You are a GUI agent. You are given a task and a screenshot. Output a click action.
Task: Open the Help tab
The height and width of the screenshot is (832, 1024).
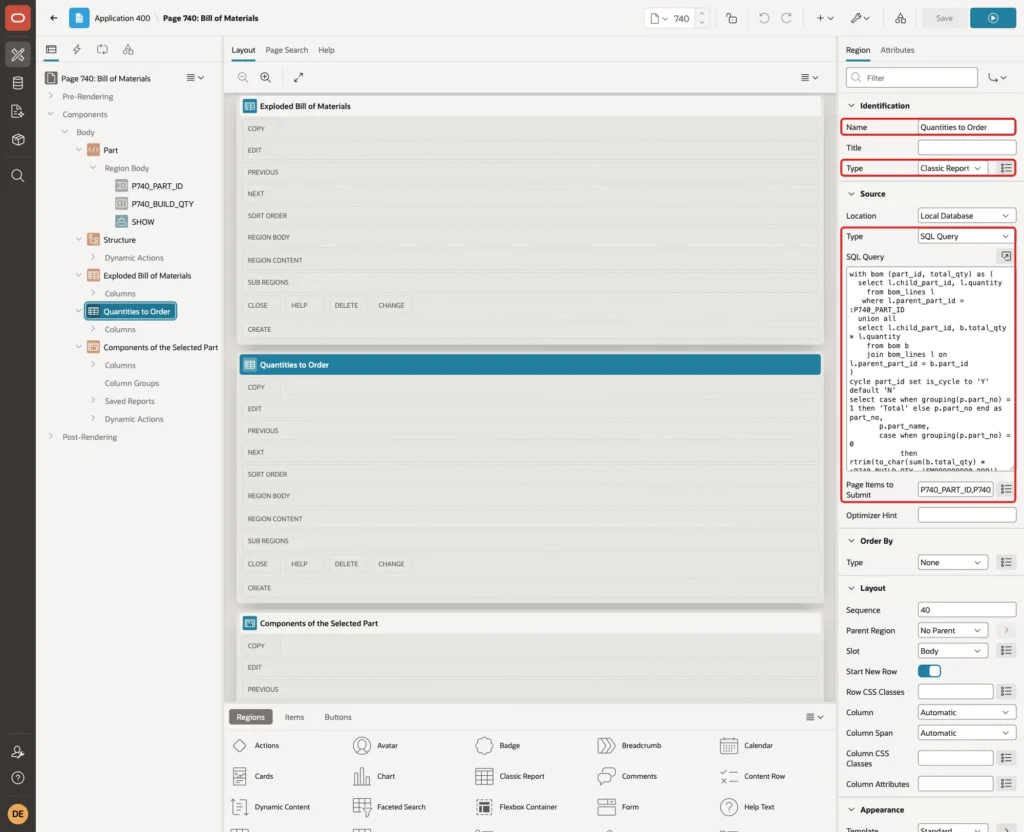[x=326, y=50]
